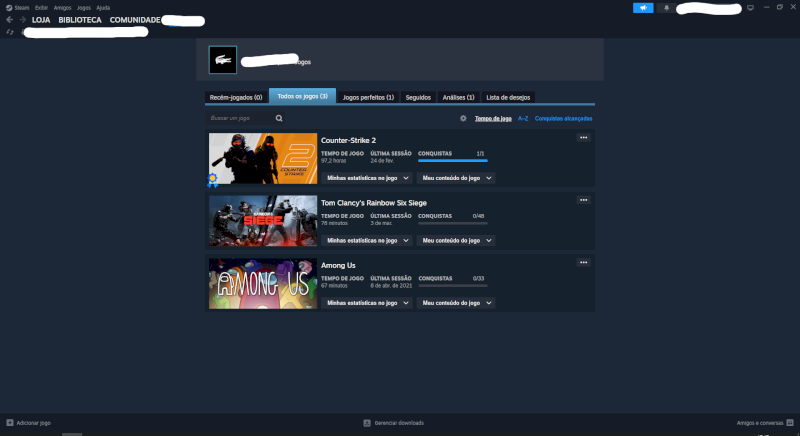Viewport: 800px width, 436px height.
Task: Open the more options menu for Rainbow Six Siege
Action: click(584, 200)
